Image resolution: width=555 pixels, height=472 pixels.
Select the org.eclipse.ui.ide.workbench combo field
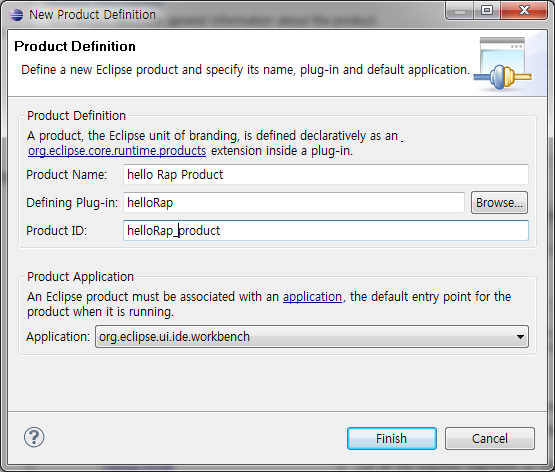(312, 337)
